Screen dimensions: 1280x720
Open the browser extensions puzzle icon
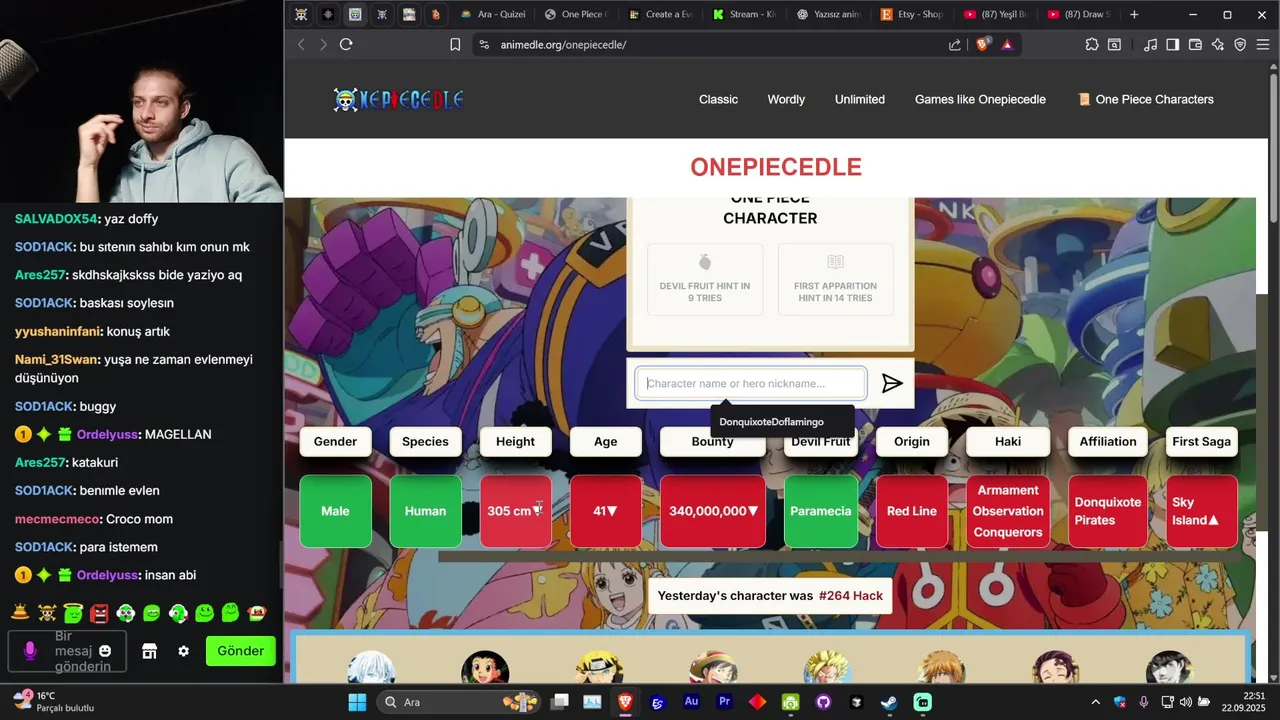click(1092, 44)
